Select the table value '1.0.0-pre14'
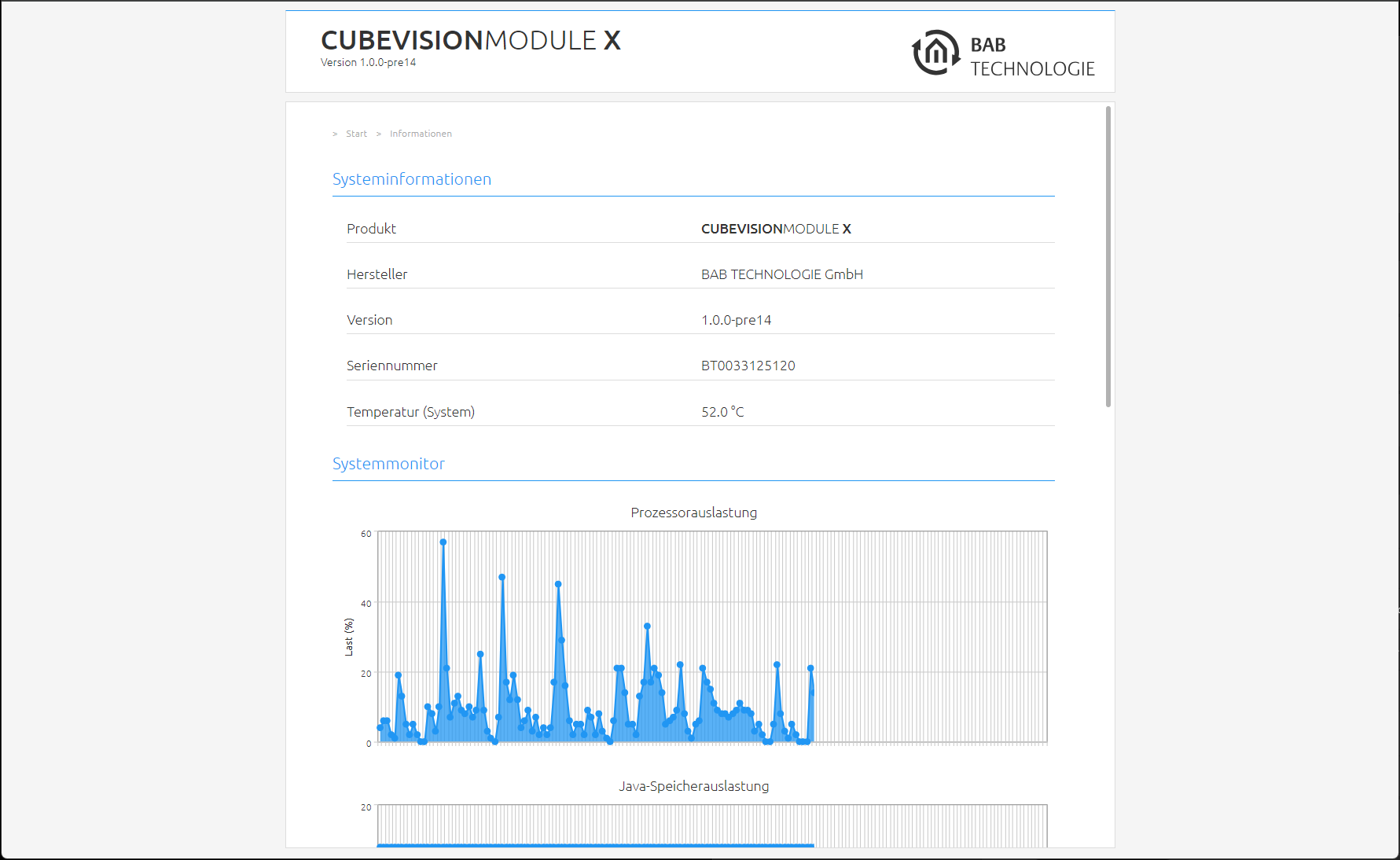Image resolution: width=1400 pixels, height=860 pixels. click(737, 320)
